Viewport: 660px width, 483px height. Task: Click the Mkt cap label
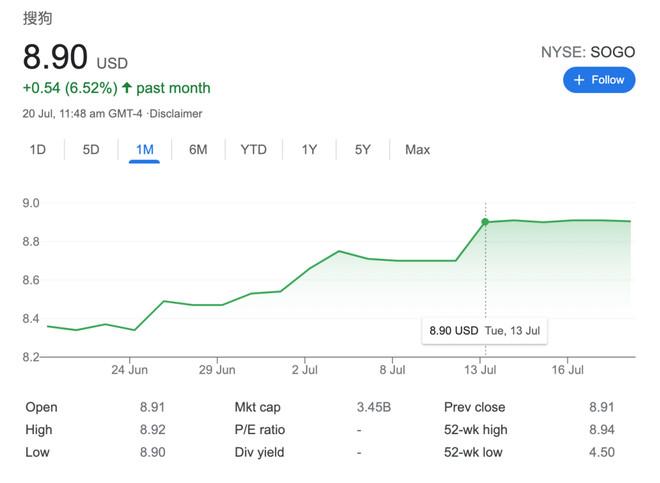[257, 407]
